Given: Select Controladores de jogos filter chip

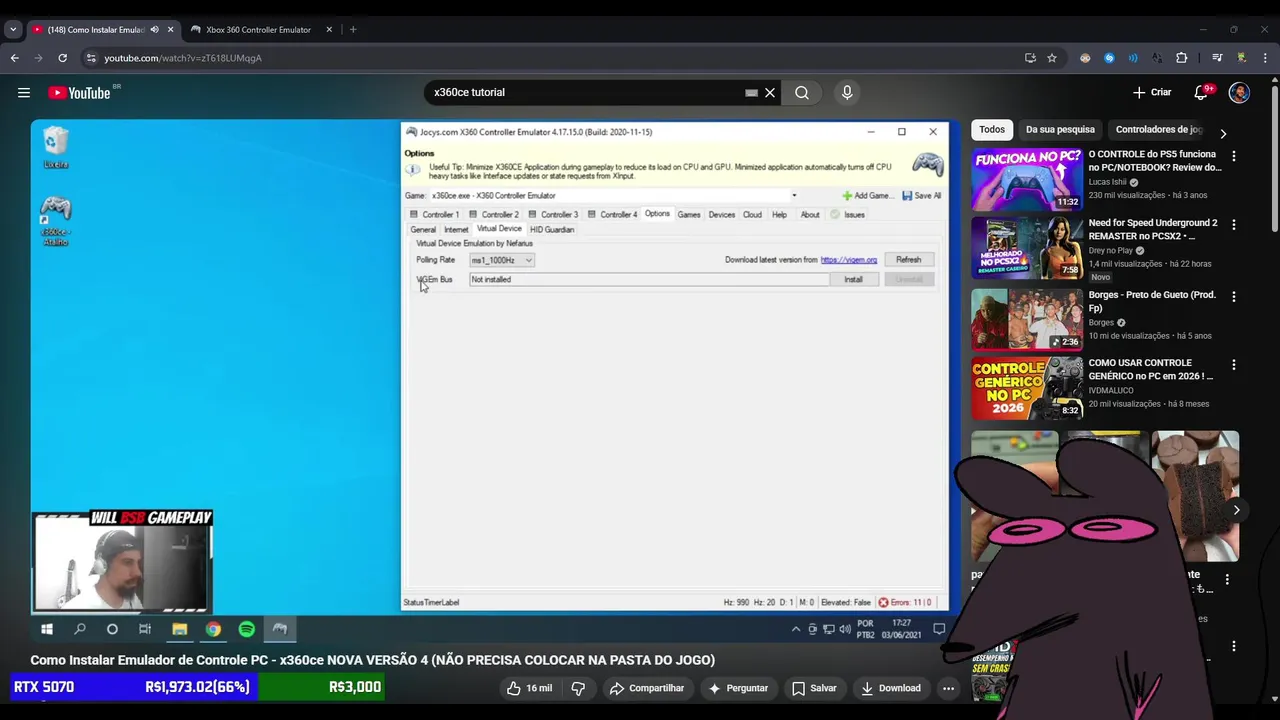Looking at the screenshot, I should click(1158, 129).
